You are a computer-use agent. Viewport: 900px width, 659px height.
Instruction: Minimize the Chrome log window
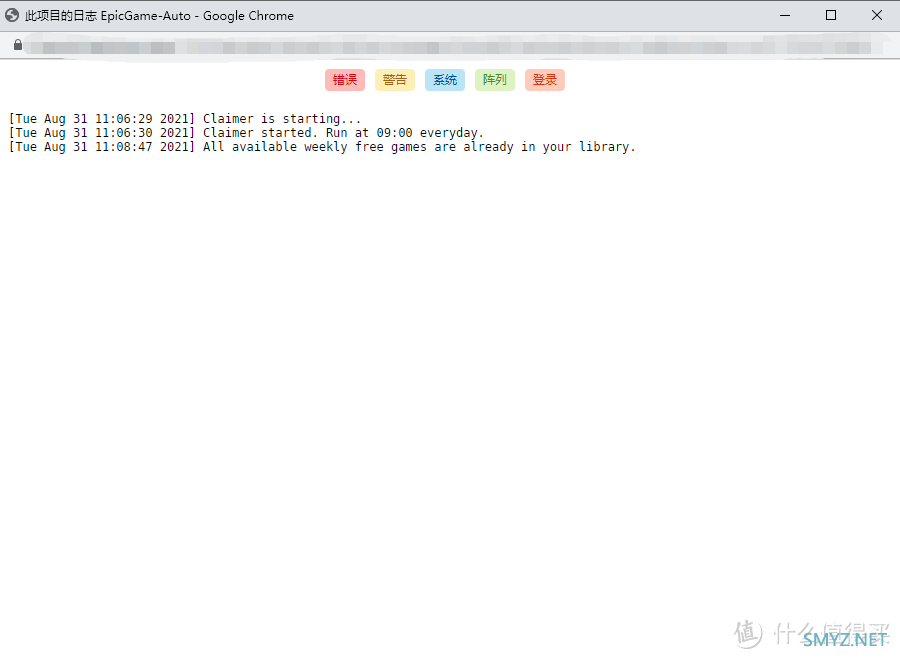[x=785, y=15]
